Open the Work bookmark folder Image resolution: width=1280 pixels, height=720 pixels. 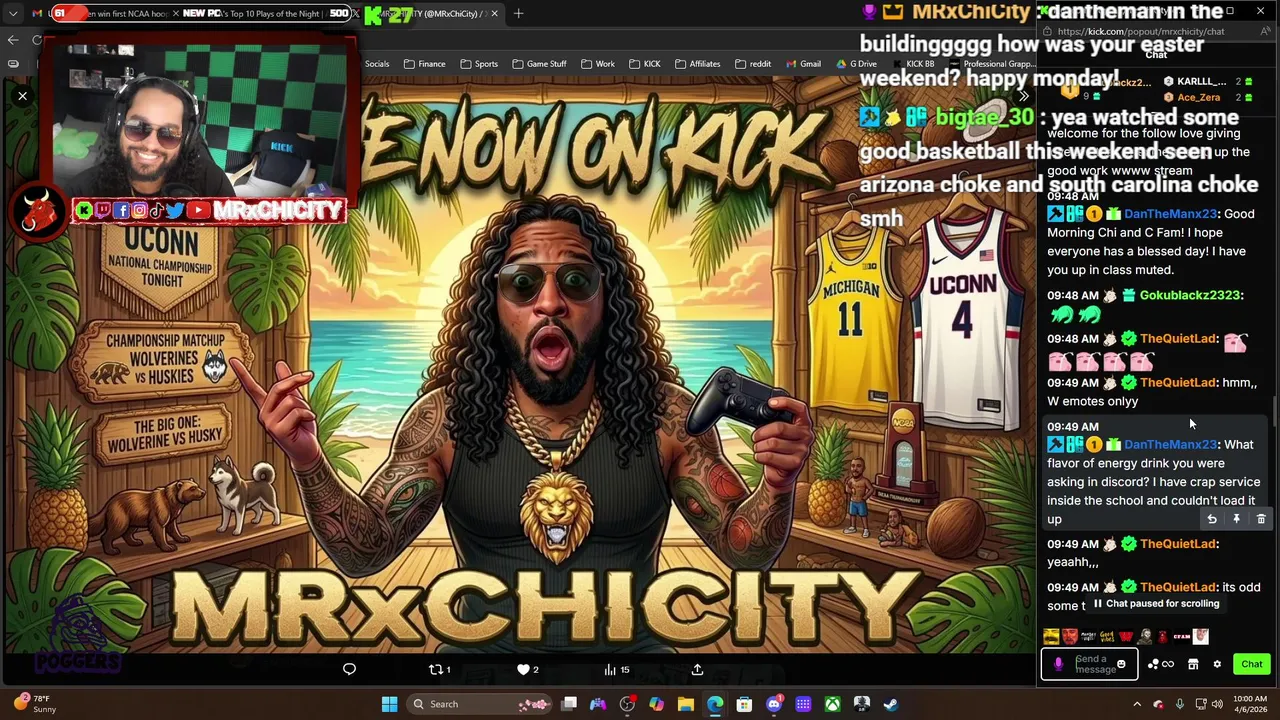click(598, 64)
